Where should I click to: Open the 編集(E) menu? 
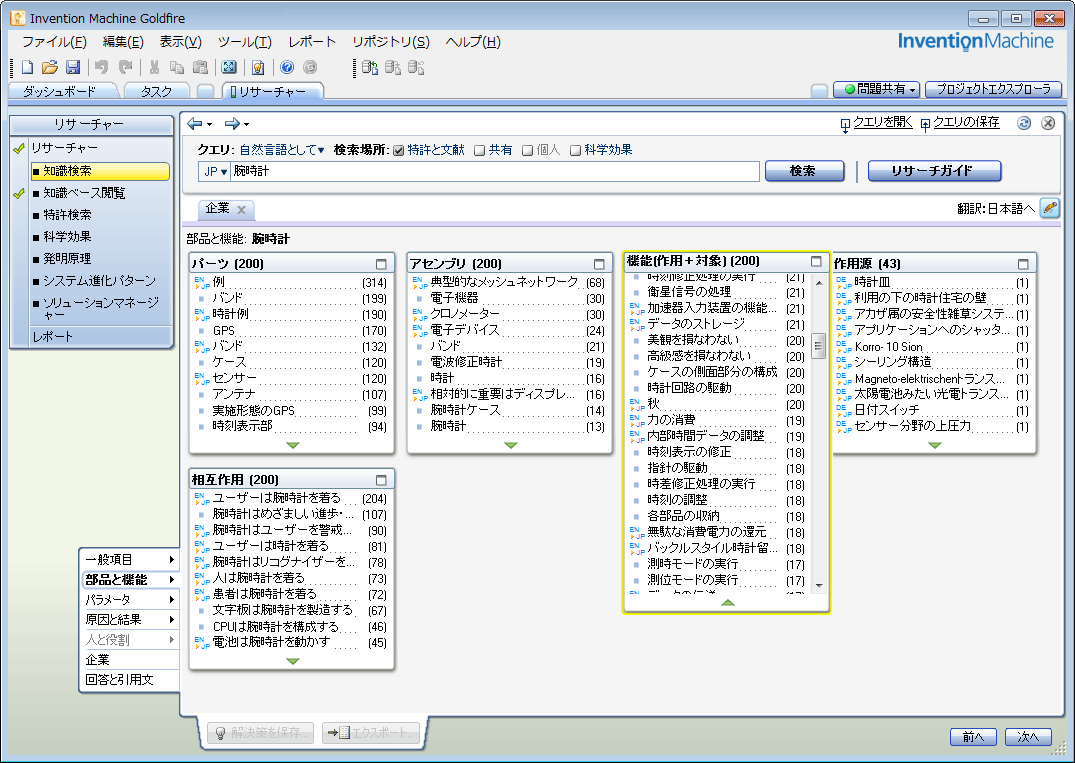(123, 42)
